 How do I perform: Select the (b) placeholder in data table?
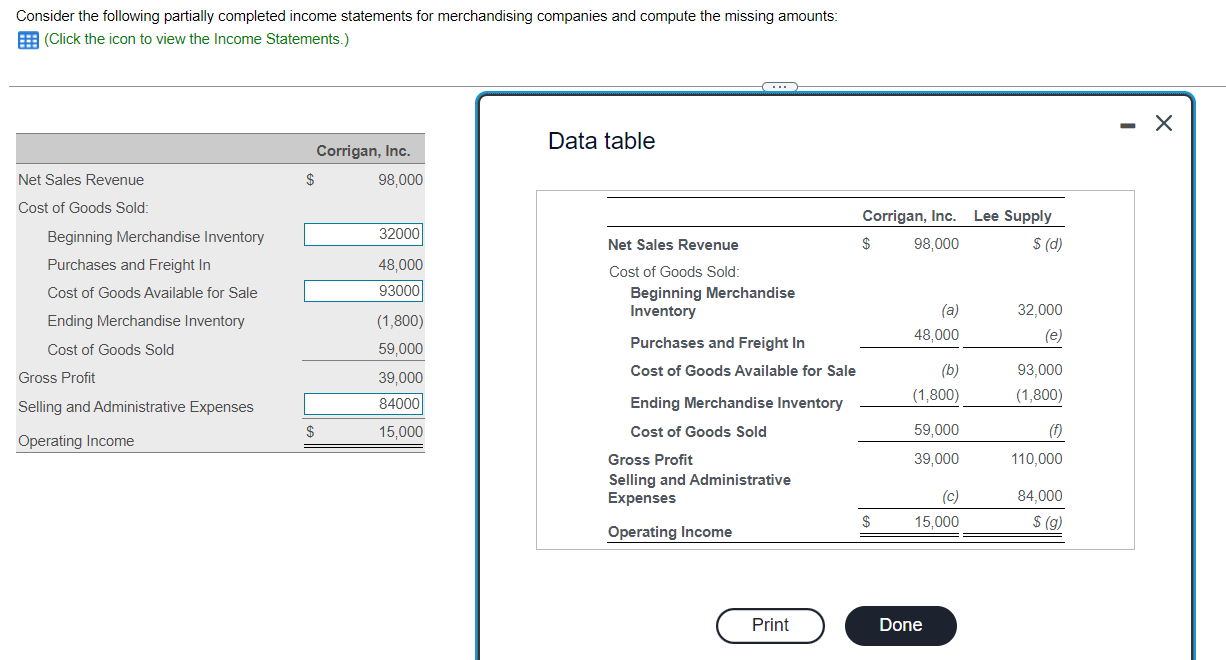949,370
